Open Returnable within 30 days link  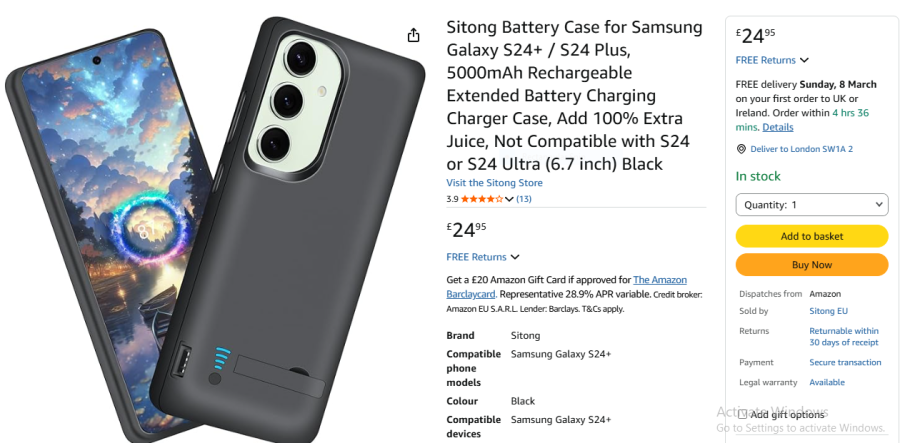(x=843, y=336)
